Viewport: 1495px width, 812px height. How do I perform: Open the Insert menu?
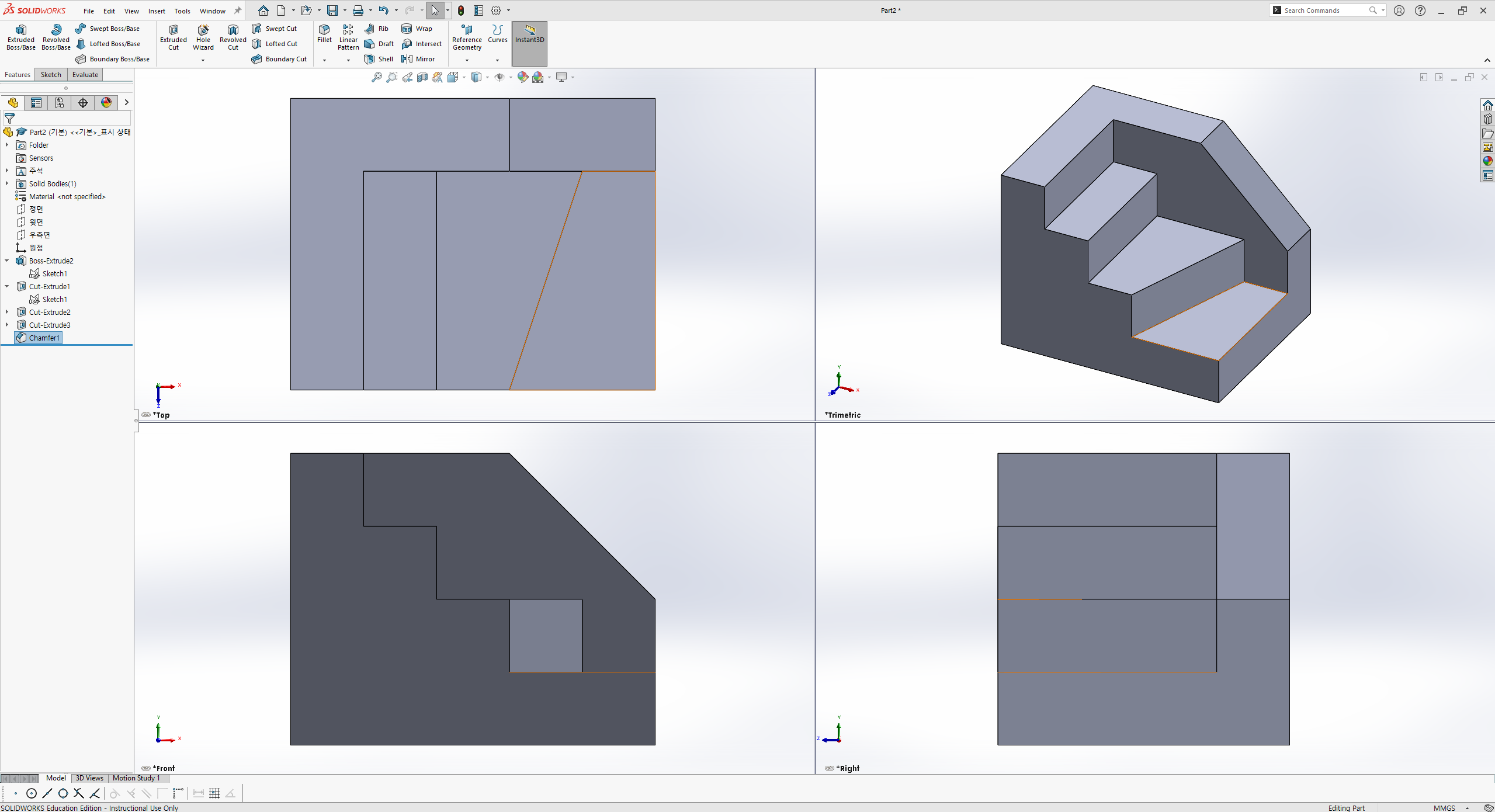coord(157,11)
